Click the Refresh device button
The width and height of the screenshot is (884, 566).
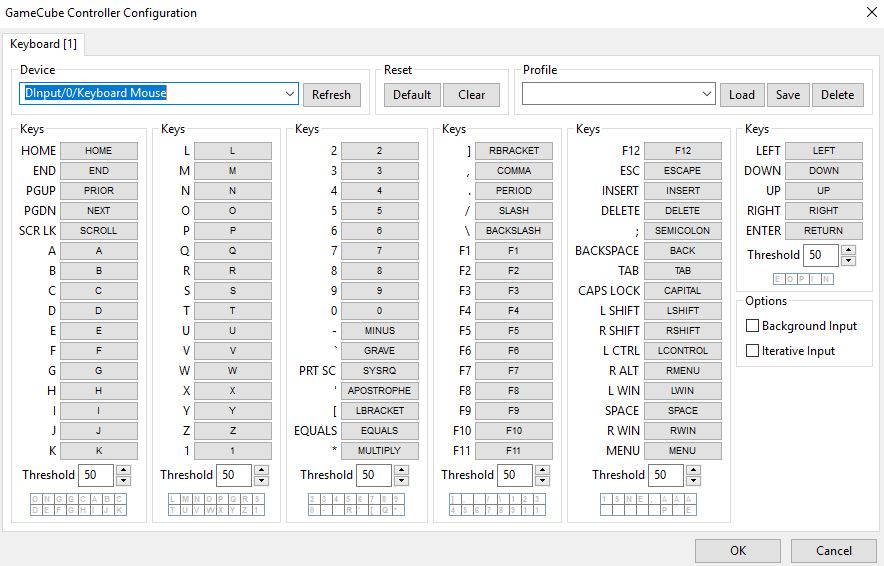pyautogui.click(x=332, y=95)
